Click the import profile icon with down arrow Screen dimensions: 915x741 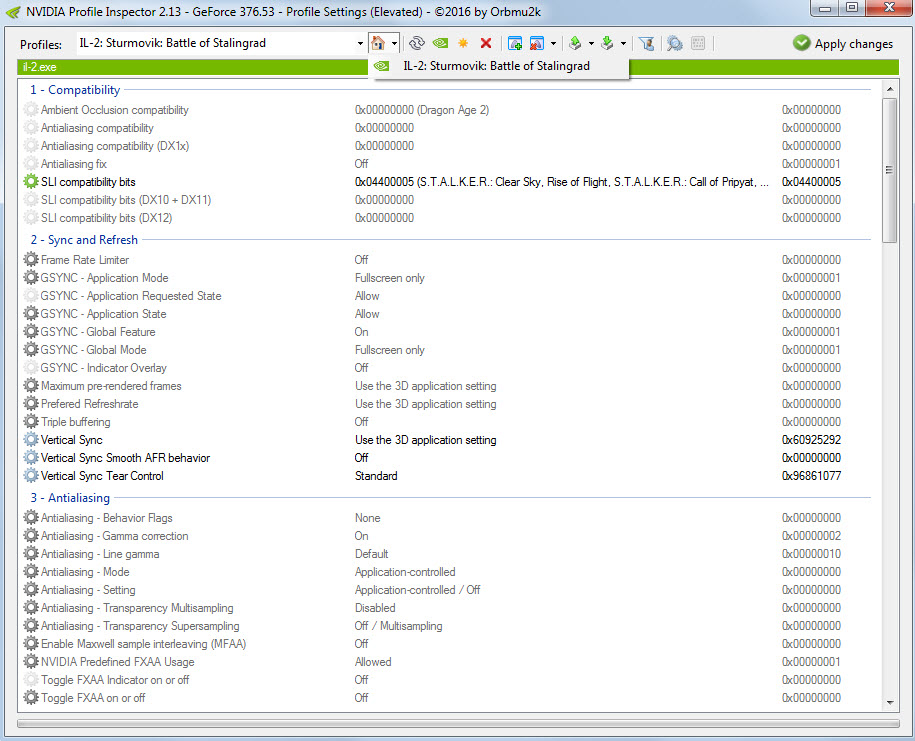[607, 43]
